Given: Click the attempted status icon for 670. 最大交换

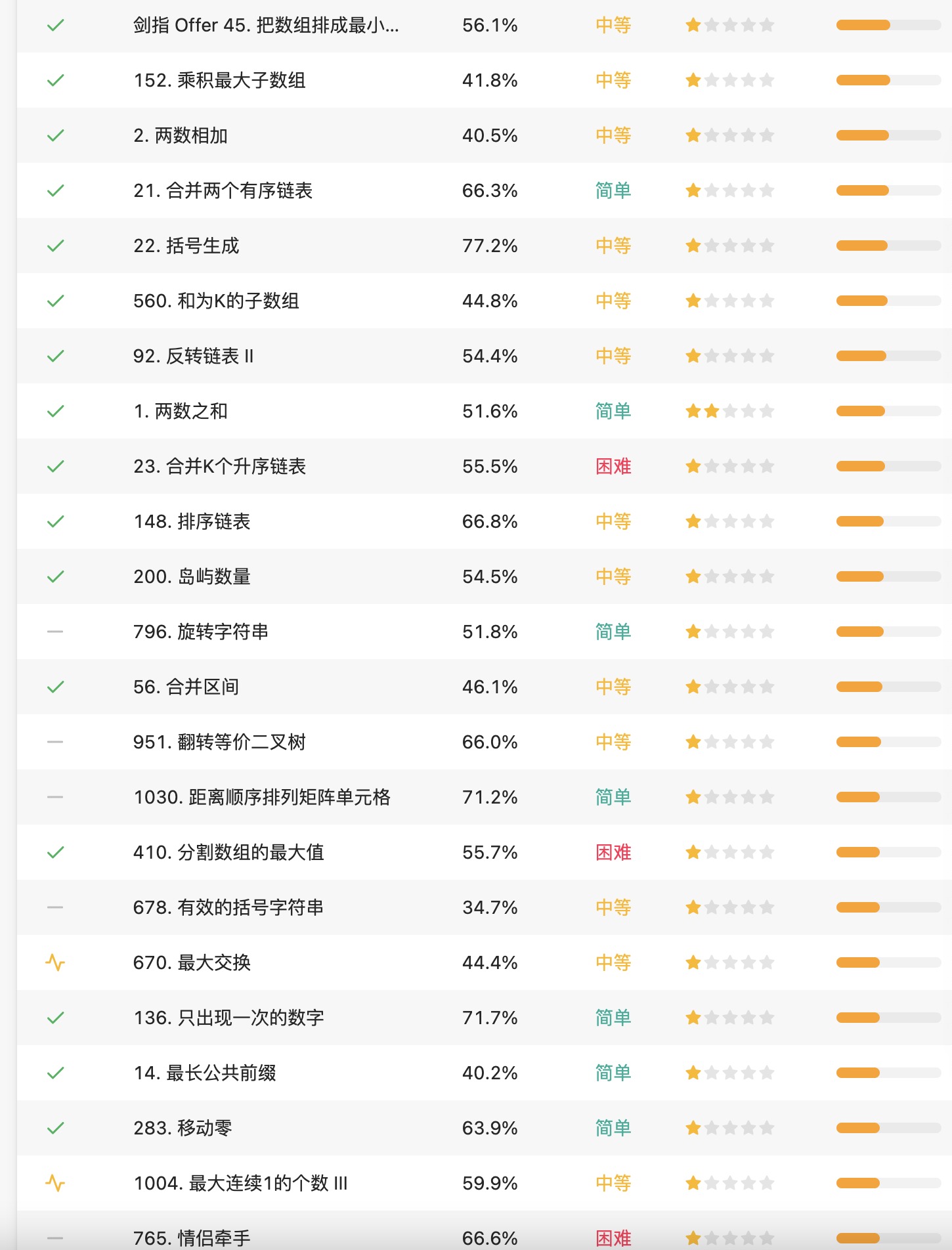Looking at the screenshot, I should point(56,963).
